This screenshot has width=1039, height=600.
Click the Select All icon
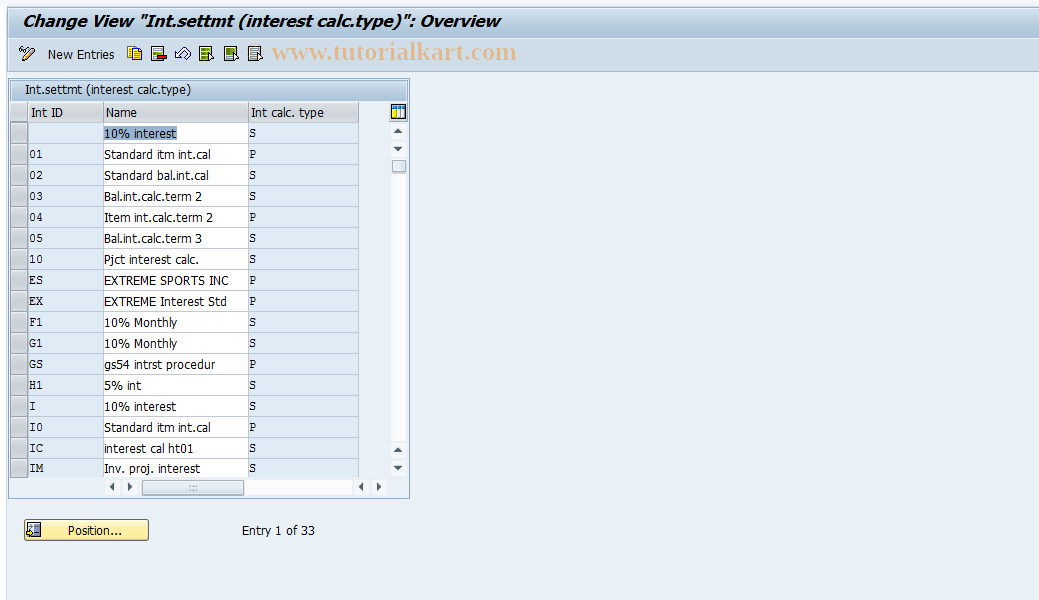pos(207,54)
